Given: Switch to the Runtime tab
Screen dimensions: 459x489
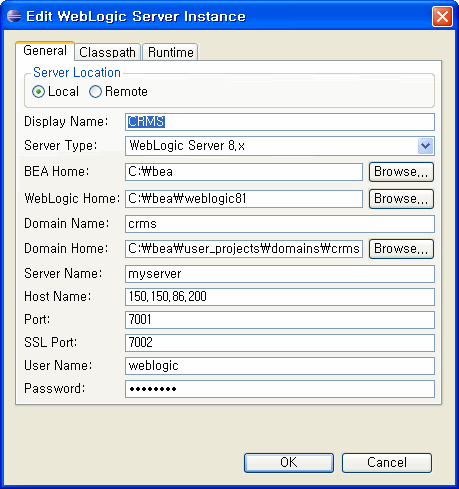Looking at the screenshot, I should (171, 52).
